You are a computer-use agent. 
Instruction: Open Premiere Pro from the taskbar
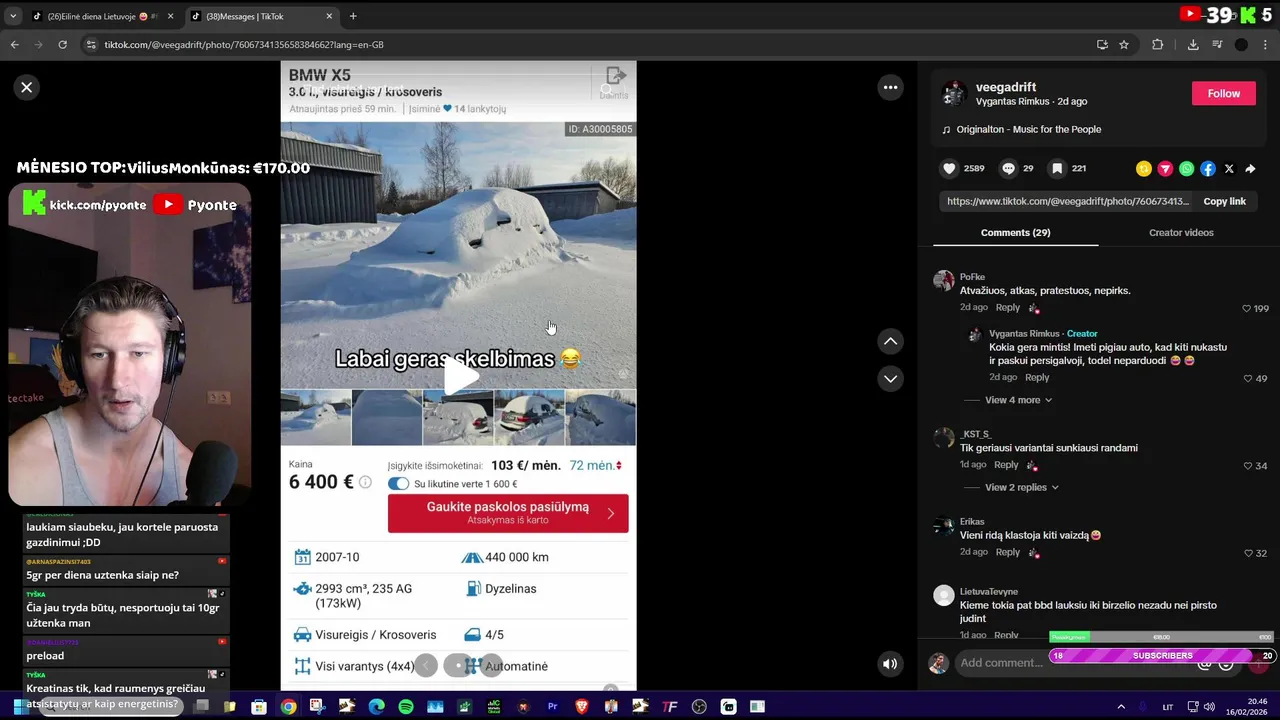tap(552, 706)
